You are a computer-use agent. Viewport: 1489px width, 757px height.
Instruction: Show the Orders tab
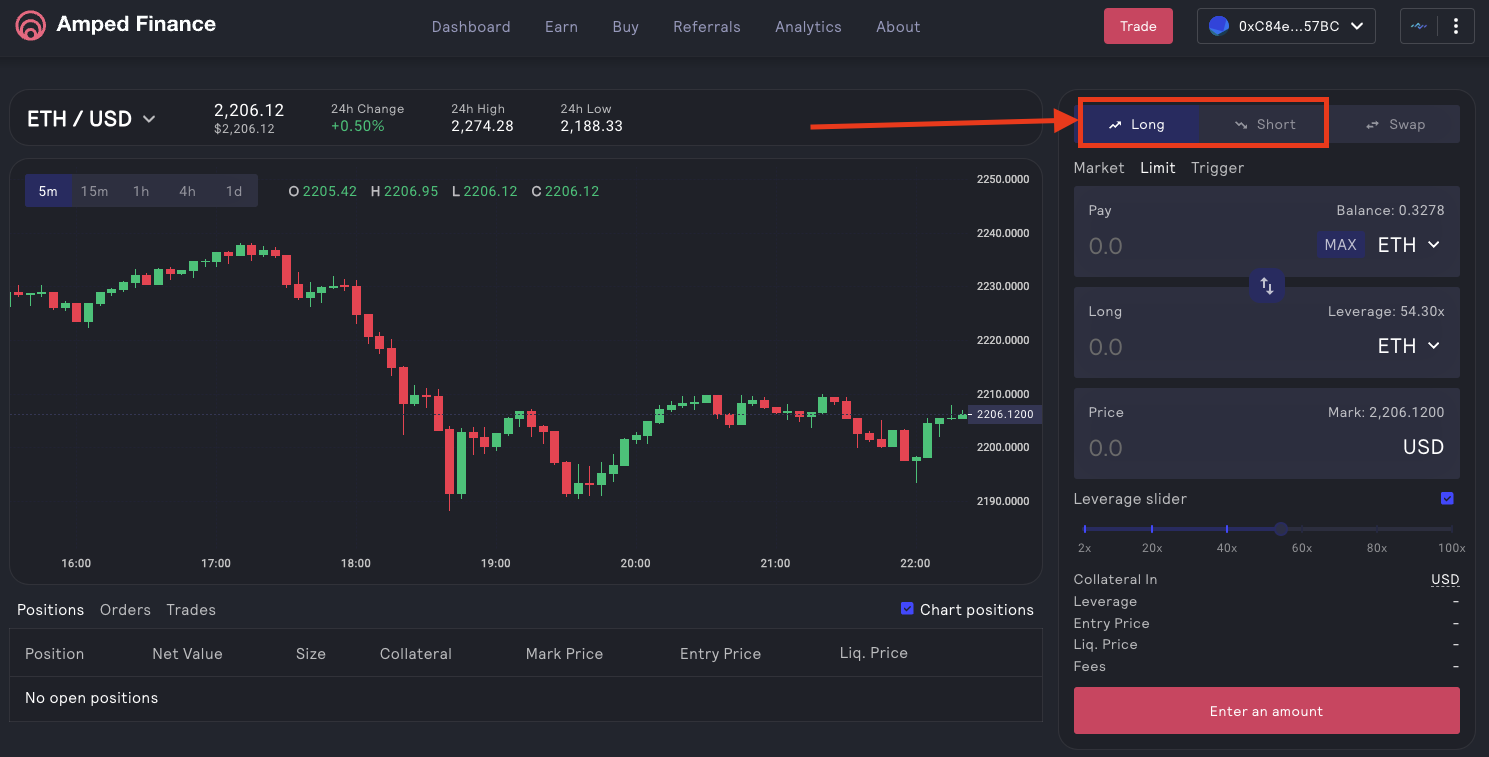click(125, 610)
